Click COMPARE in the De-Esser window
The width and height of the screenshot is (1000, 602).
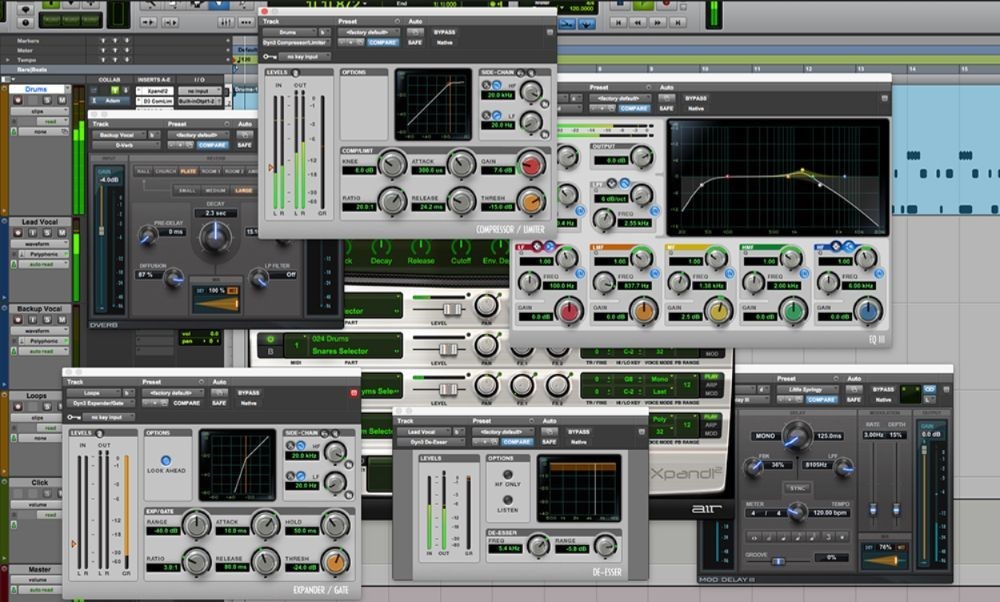click(x=517, y=442)
